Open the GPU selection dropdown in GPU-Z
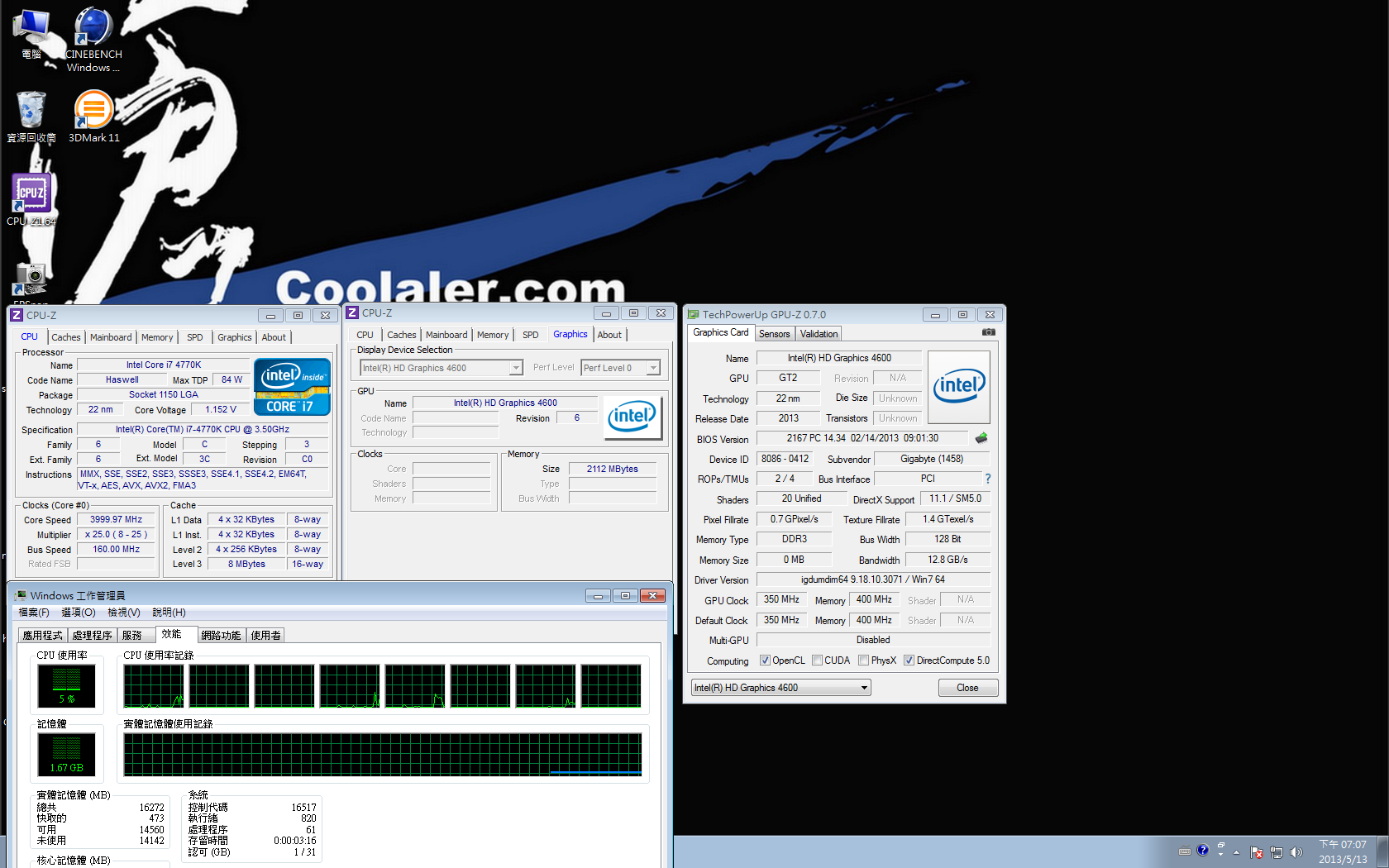 click(781, 688)
